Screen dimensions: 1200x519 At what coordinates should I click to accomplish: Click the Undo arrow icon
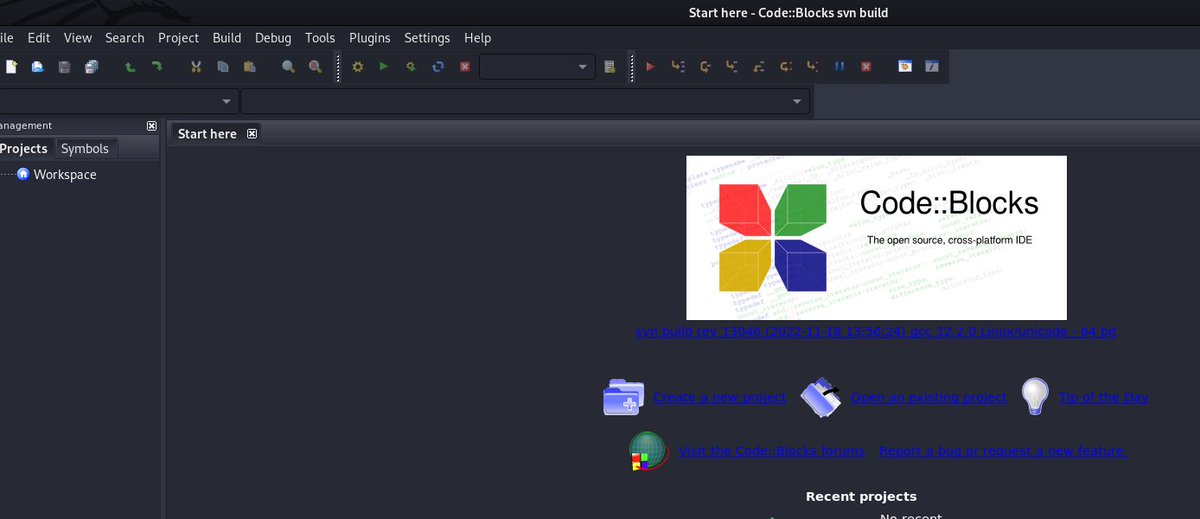pos(130,67)
